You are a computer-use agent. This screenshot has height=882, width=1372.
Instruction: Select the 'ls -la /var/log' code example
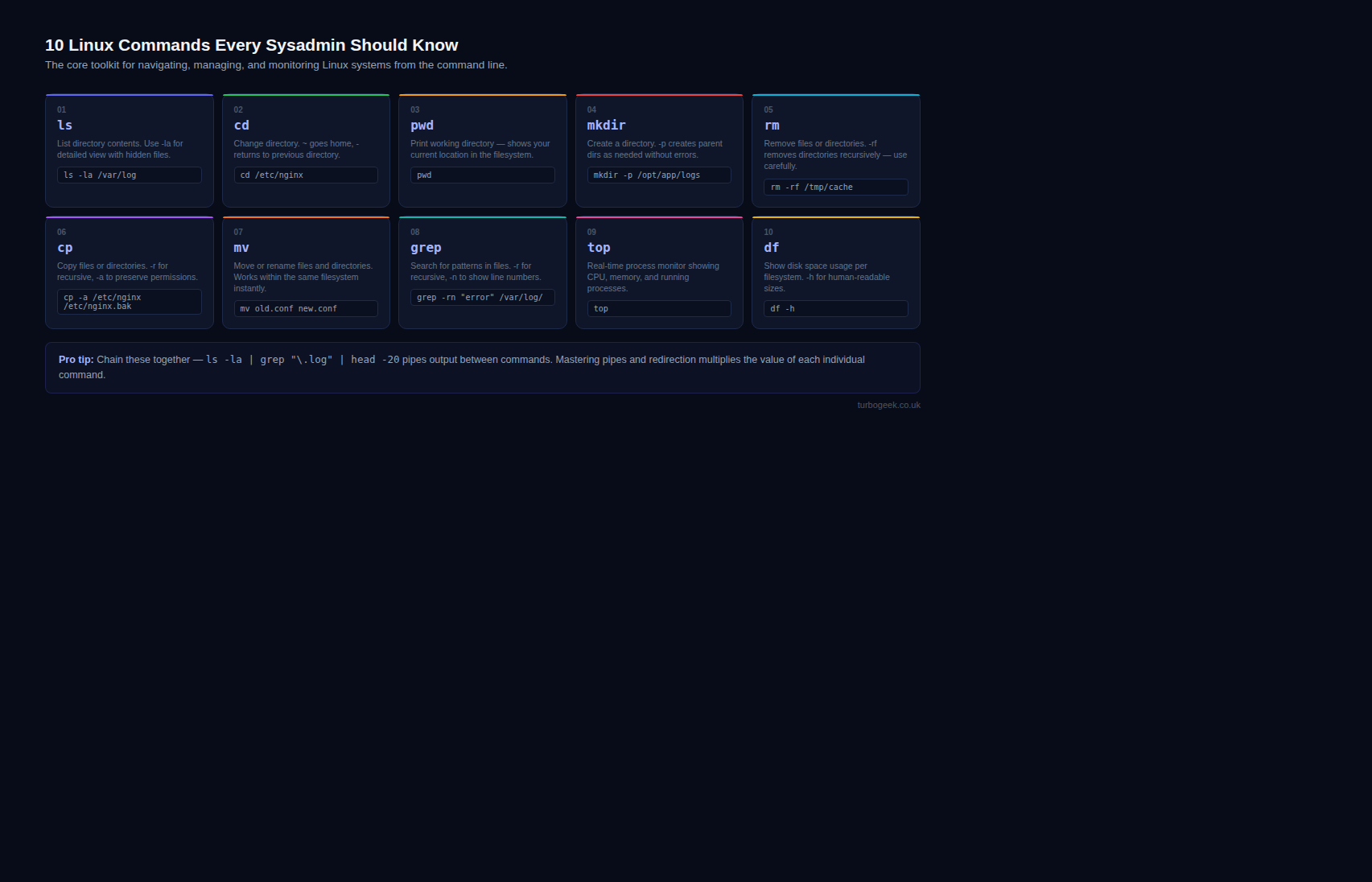tap(129, 175)
